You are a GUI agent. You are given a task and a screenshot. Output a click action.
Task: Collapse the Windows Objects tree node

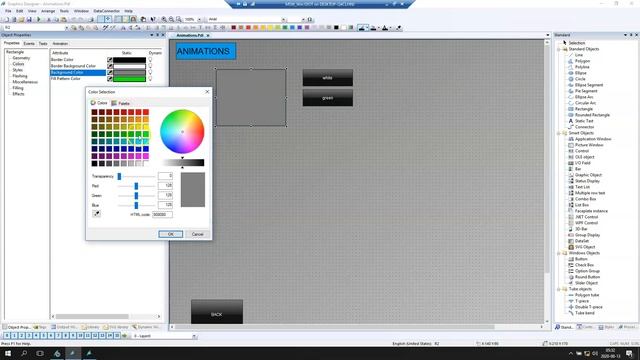pyautogui.click(x=559, y=253)
